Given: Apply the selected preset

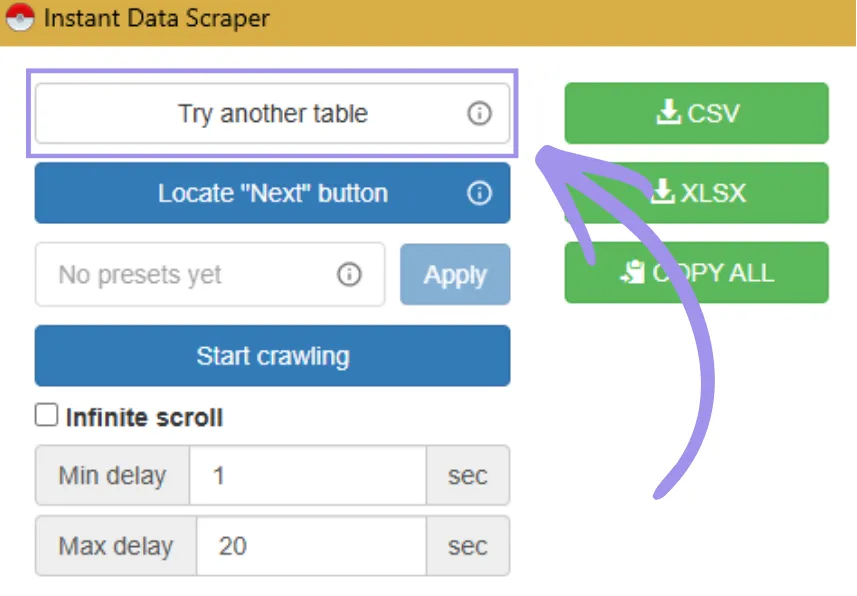Looking at the screenshot, I should click(455, 274).
